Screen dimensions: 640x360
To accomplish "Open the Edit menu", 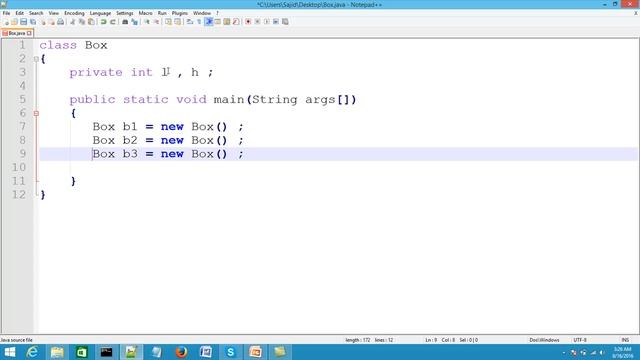I will pos(19,13).
